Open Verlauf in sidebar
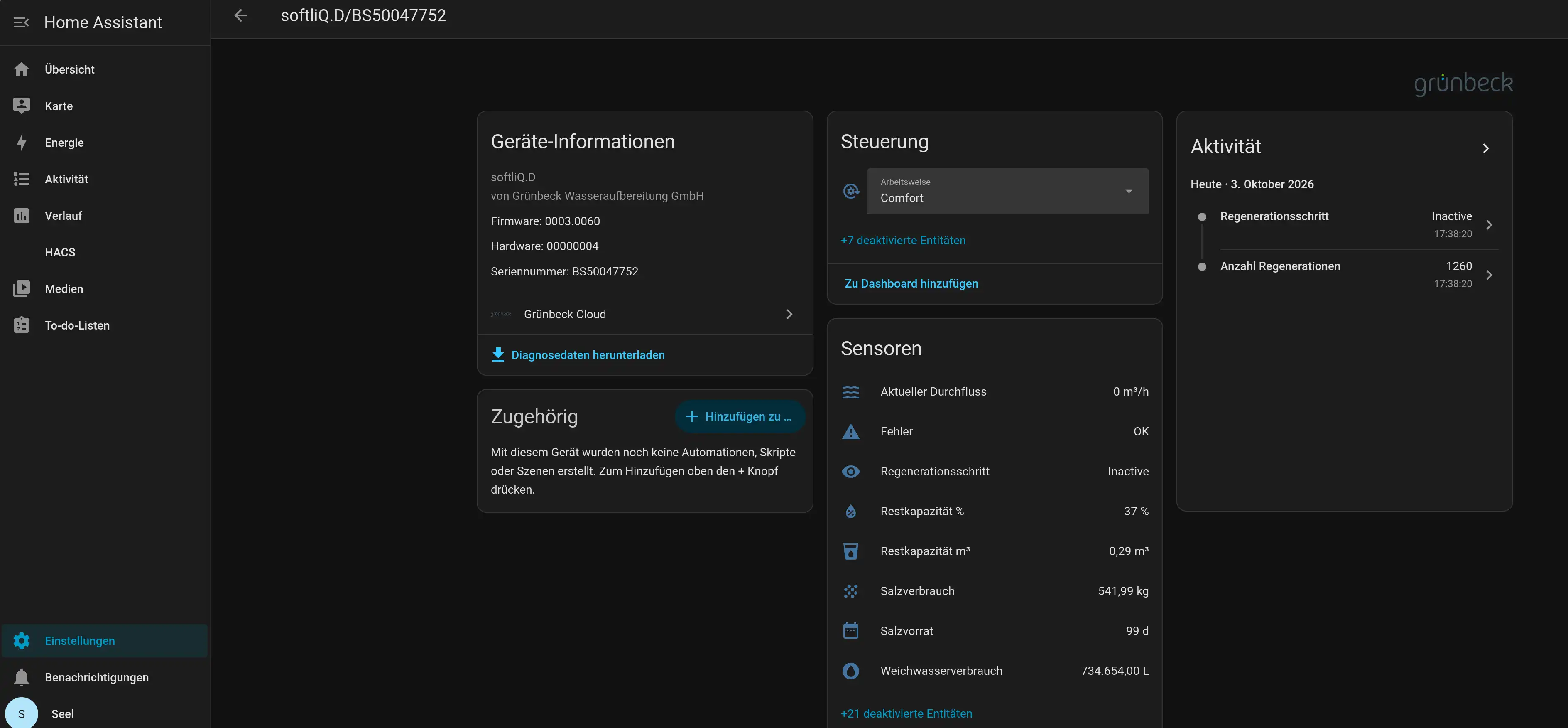Screen dimensions: 1568x728 [105, 216]
